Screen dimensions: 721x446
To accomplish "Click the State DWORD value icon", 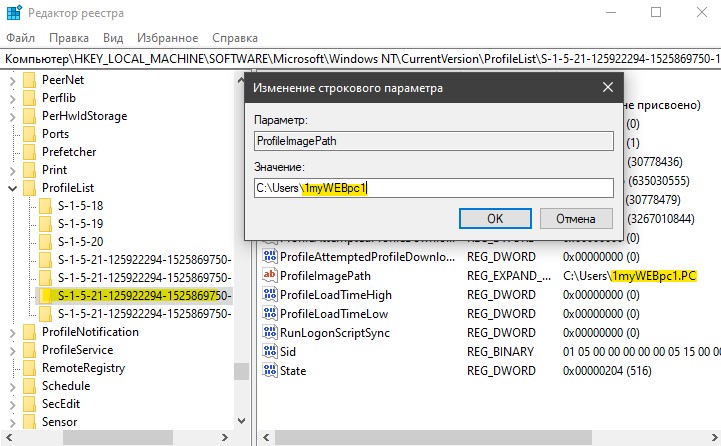I will [x=270, y=370].
